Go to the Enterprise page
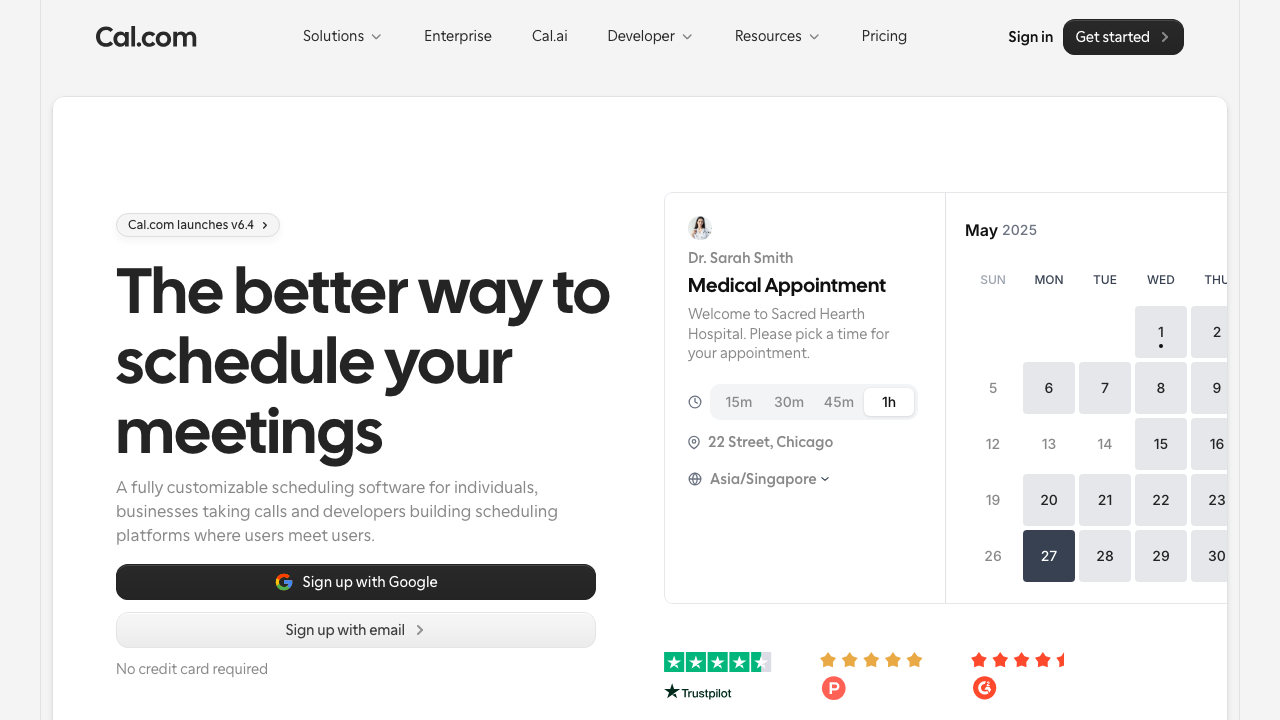The image size is (1280, 720). click(x=457, y=36)
